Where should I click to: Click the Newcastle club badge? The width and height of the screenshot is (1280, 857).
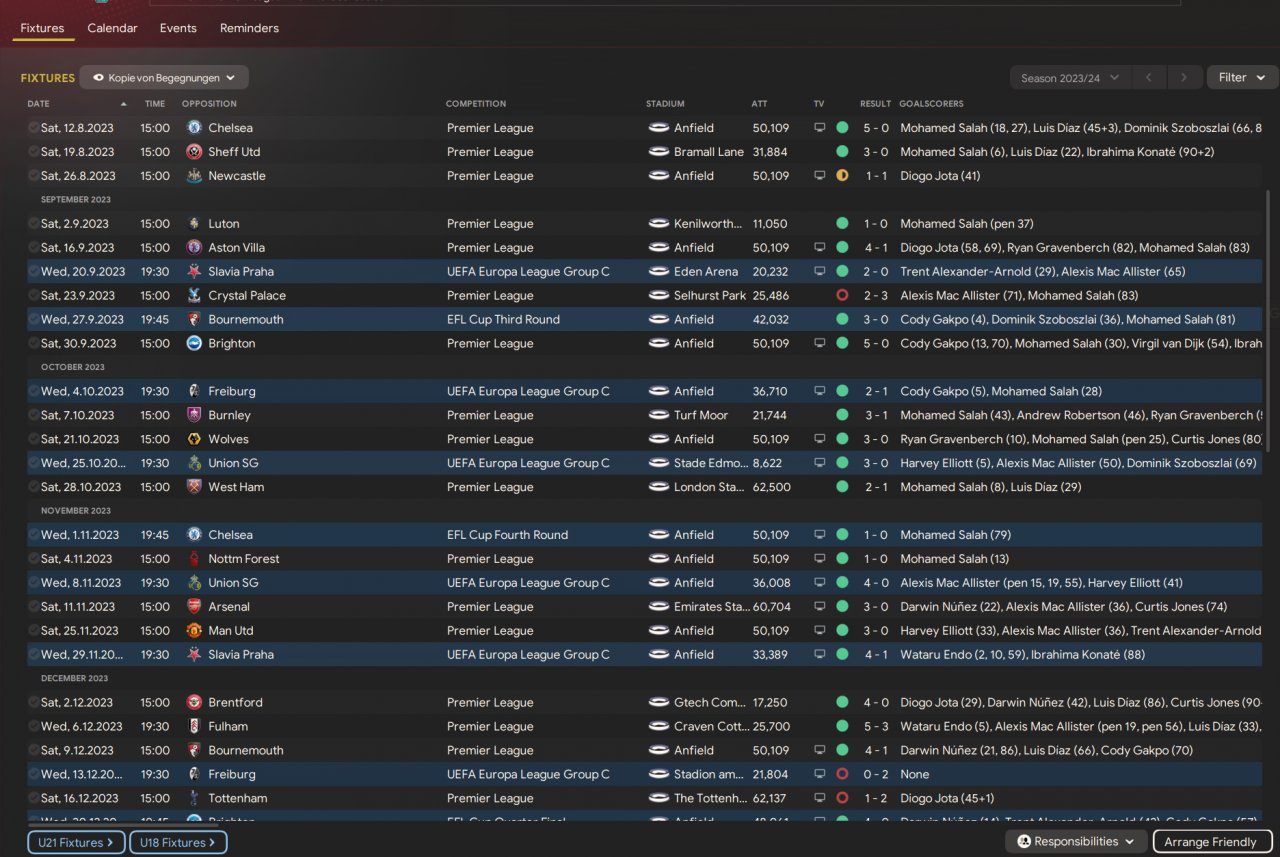(x=194, y=176)
